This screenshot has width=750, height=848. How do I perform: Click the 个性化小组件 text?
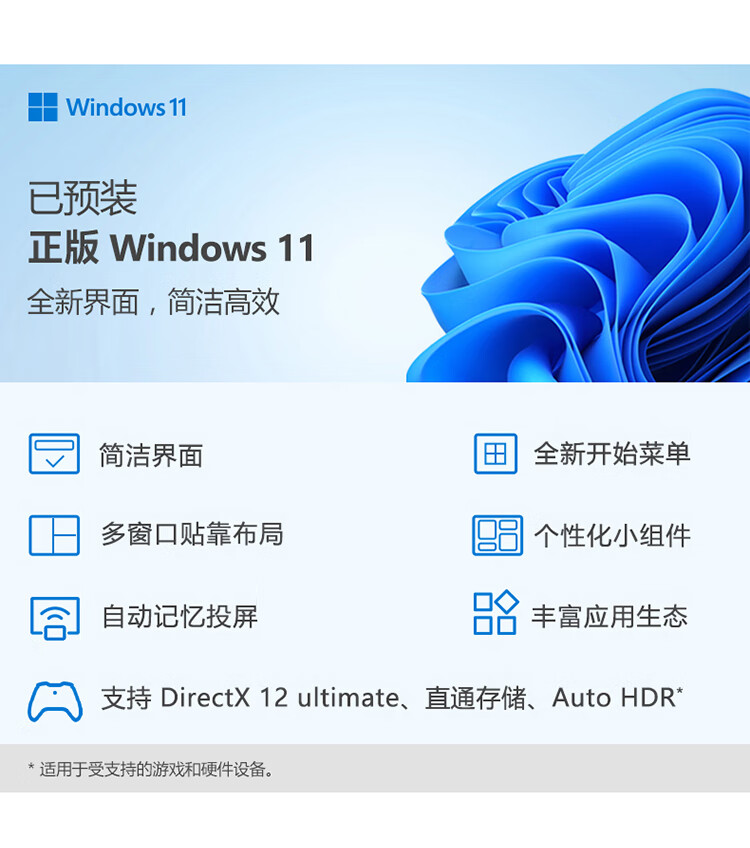pyautogui.click(x=612, y=536)
